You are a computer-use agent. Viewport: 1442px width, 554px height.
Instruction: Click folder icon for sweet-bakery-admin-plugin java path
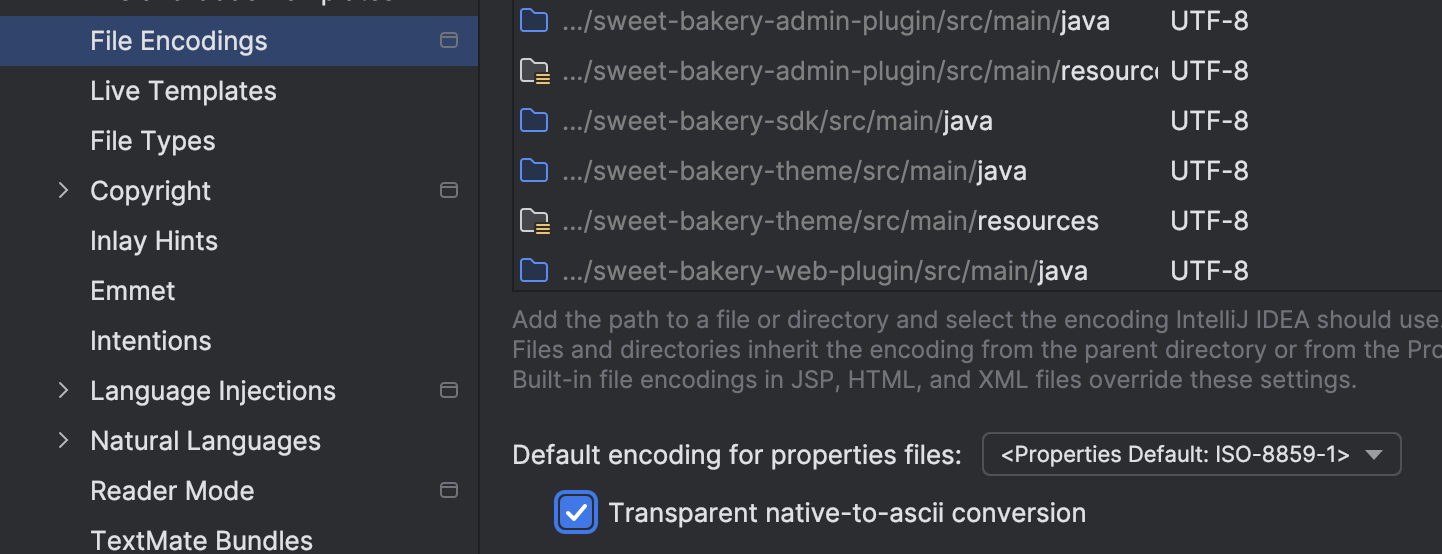pos(534,21)
